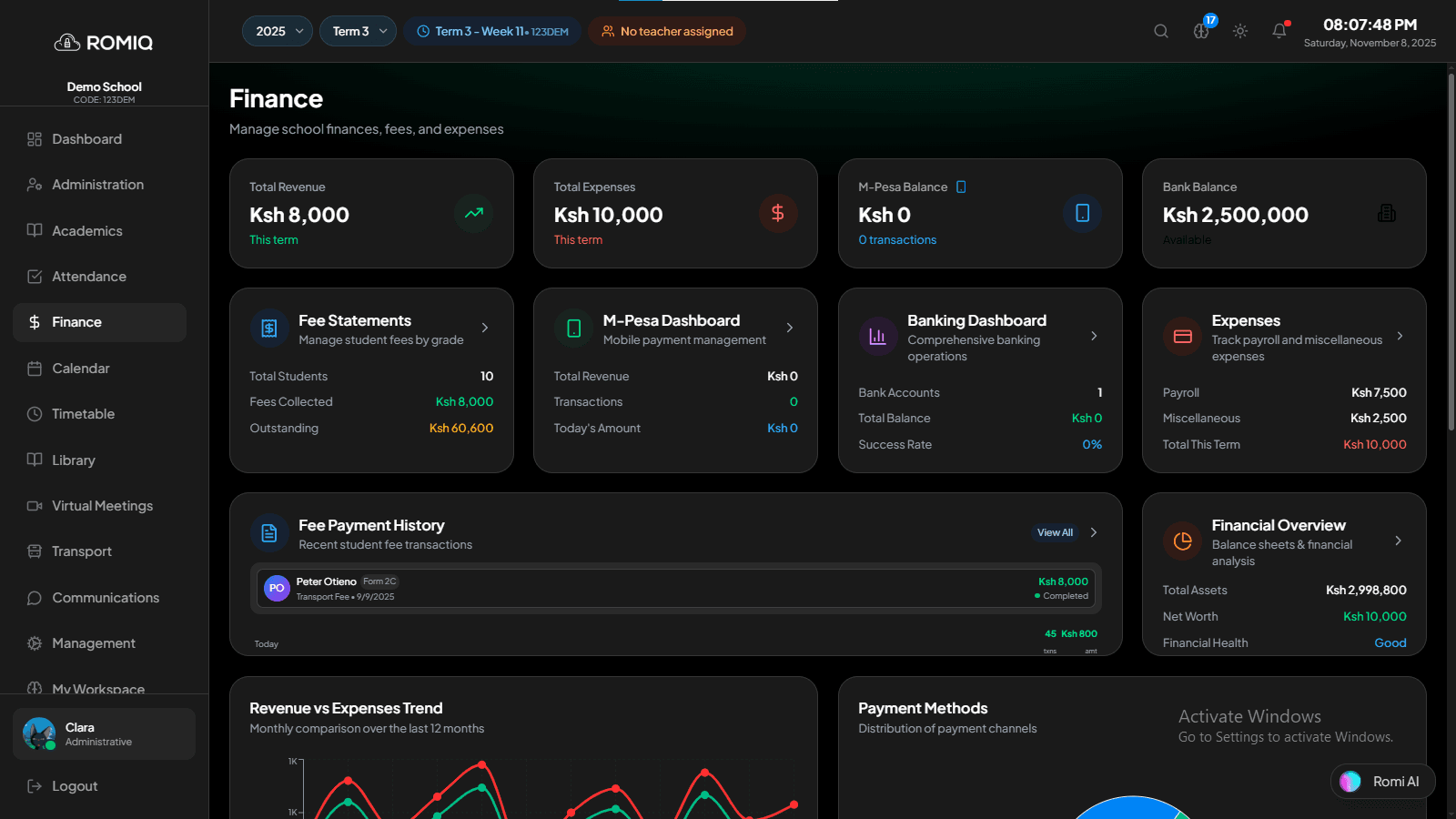Go to Attendance in sidebar
Image resolution: width=1456 pixels, height=819 pixels.
click(x=89, y=277)
